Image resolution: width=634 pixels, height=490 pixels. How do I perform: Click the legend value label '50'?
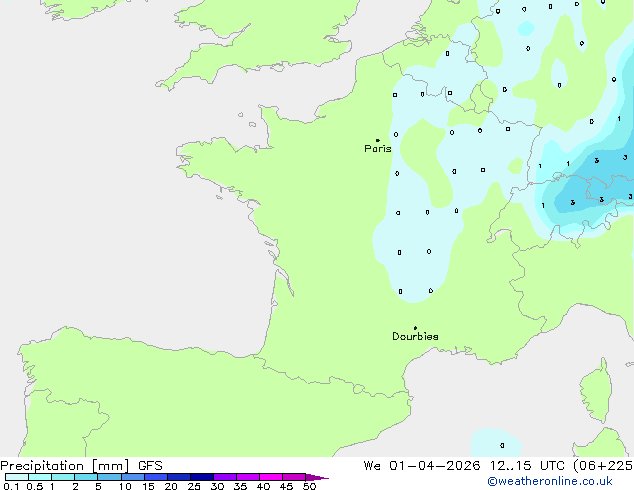pos(309,486)
